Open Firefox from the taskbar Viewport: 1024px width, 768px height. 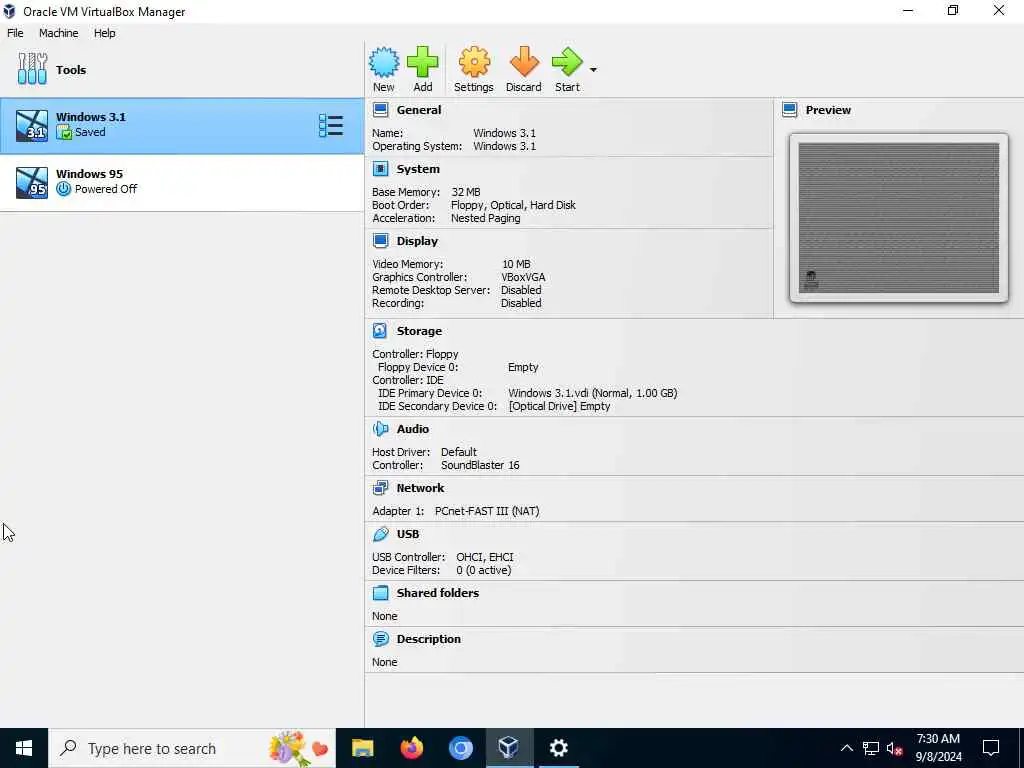click(x=411, y=748)
